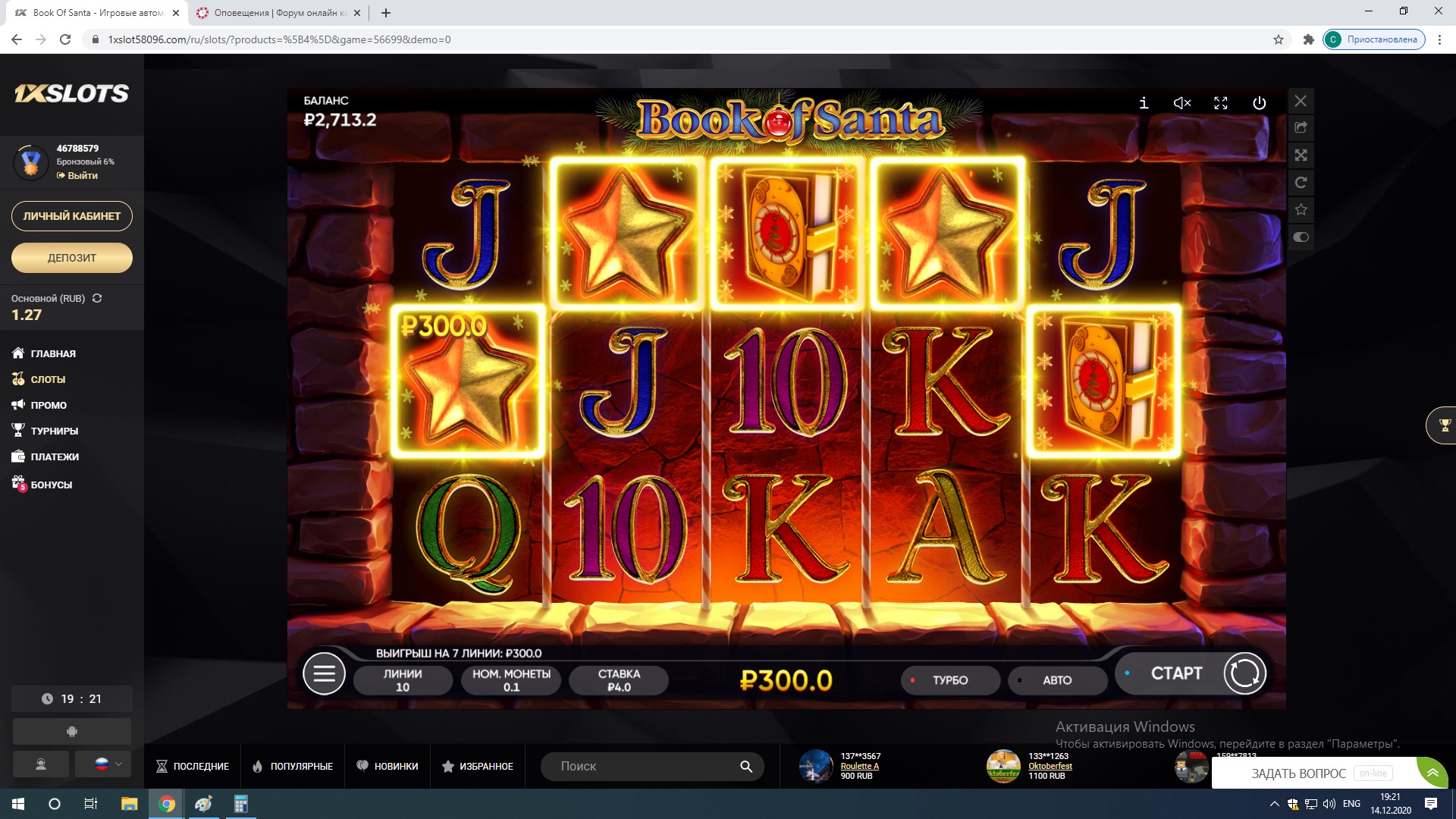Expand game frame with arrows icon
The height and width of the screenshot is (819, 1456).
[1301, 155]
